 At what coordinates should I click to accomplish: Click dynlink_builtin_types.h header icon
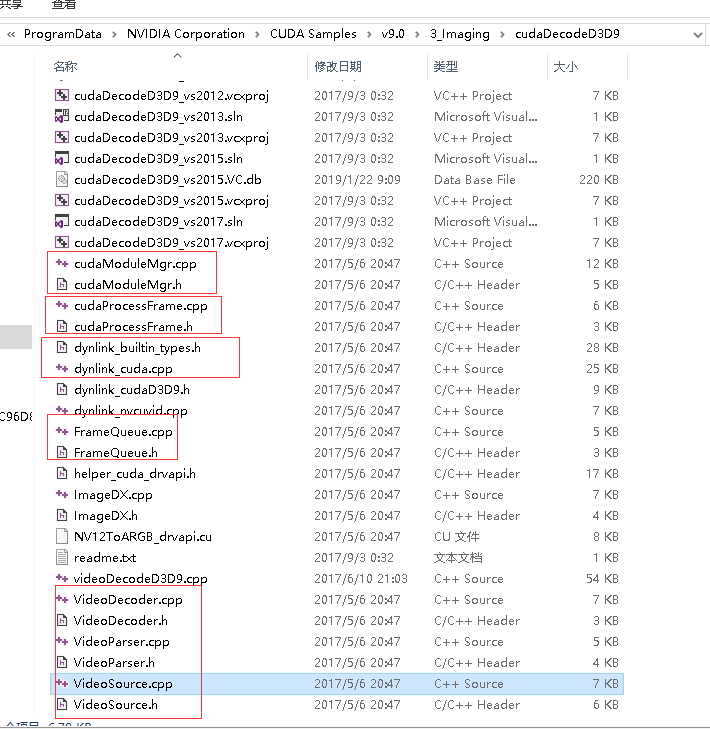tap(62, 347)
